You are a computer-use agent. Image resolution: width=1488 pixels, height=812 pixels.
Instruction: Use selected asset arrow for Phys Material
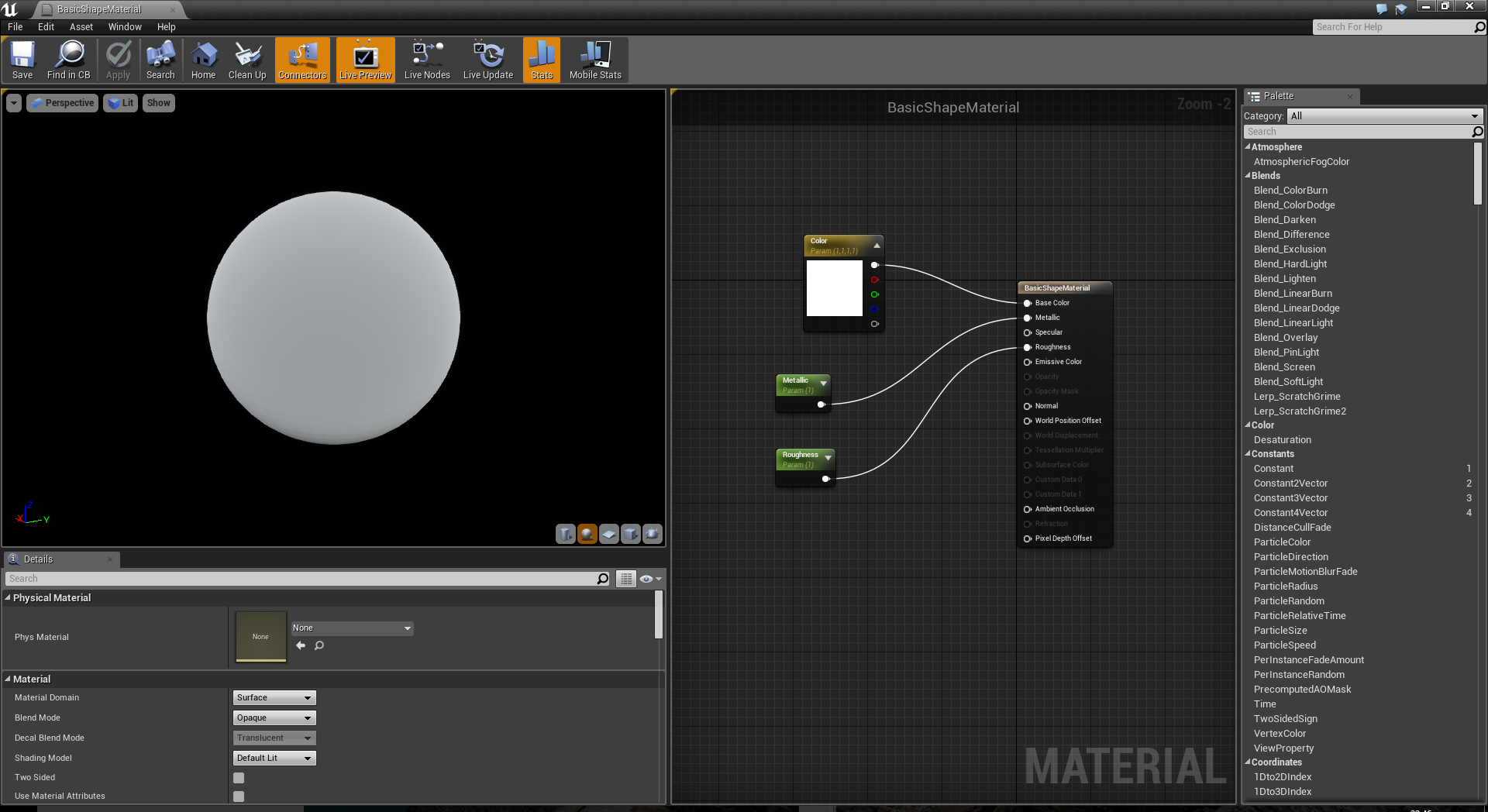[x=301, y=645]
